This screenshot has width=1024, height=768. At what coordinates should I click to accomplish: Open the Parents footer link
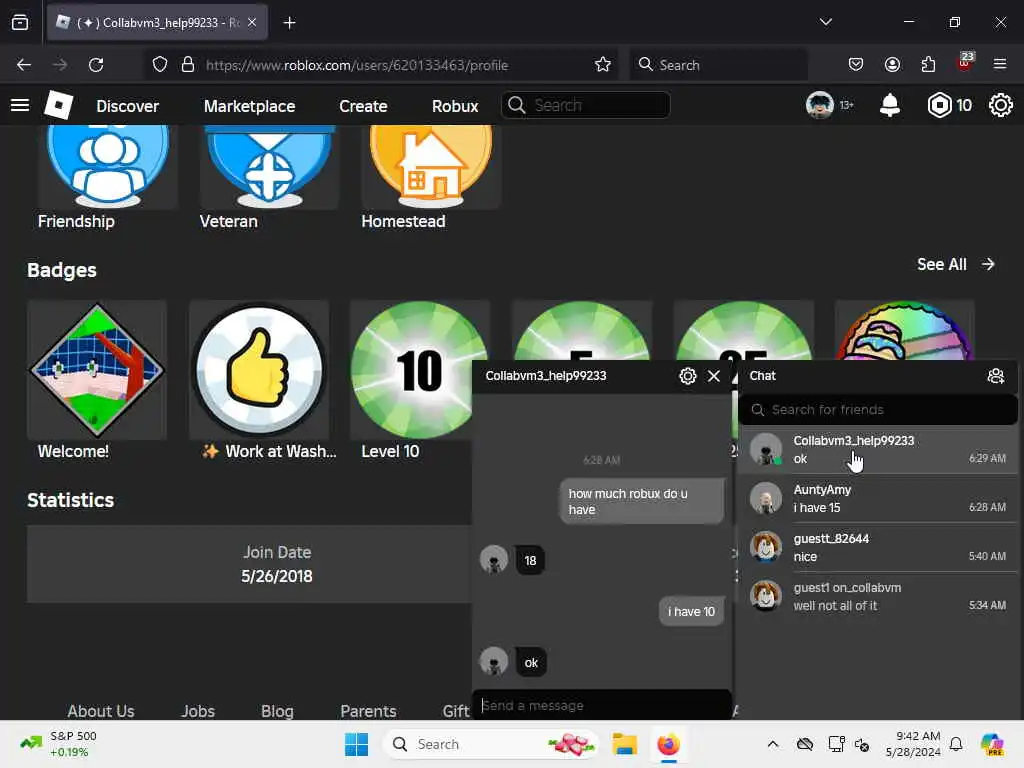(368, 711)
